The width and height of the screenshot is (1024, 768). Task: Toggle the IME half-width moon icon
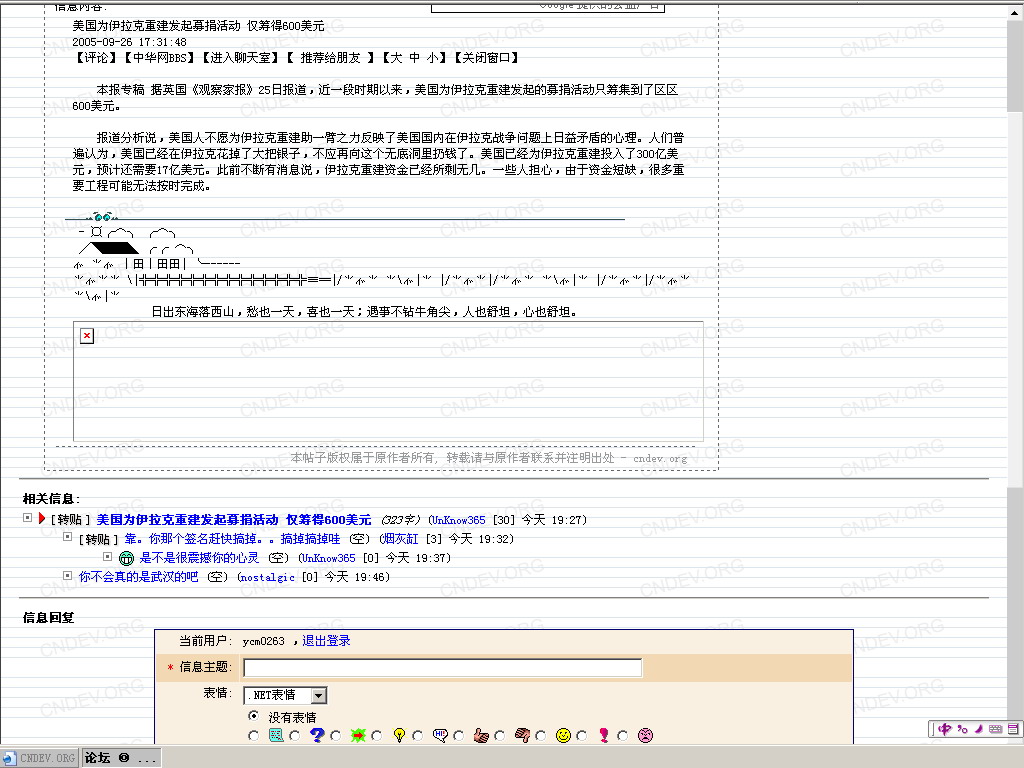pyautogui.click(x=978, y=729)
